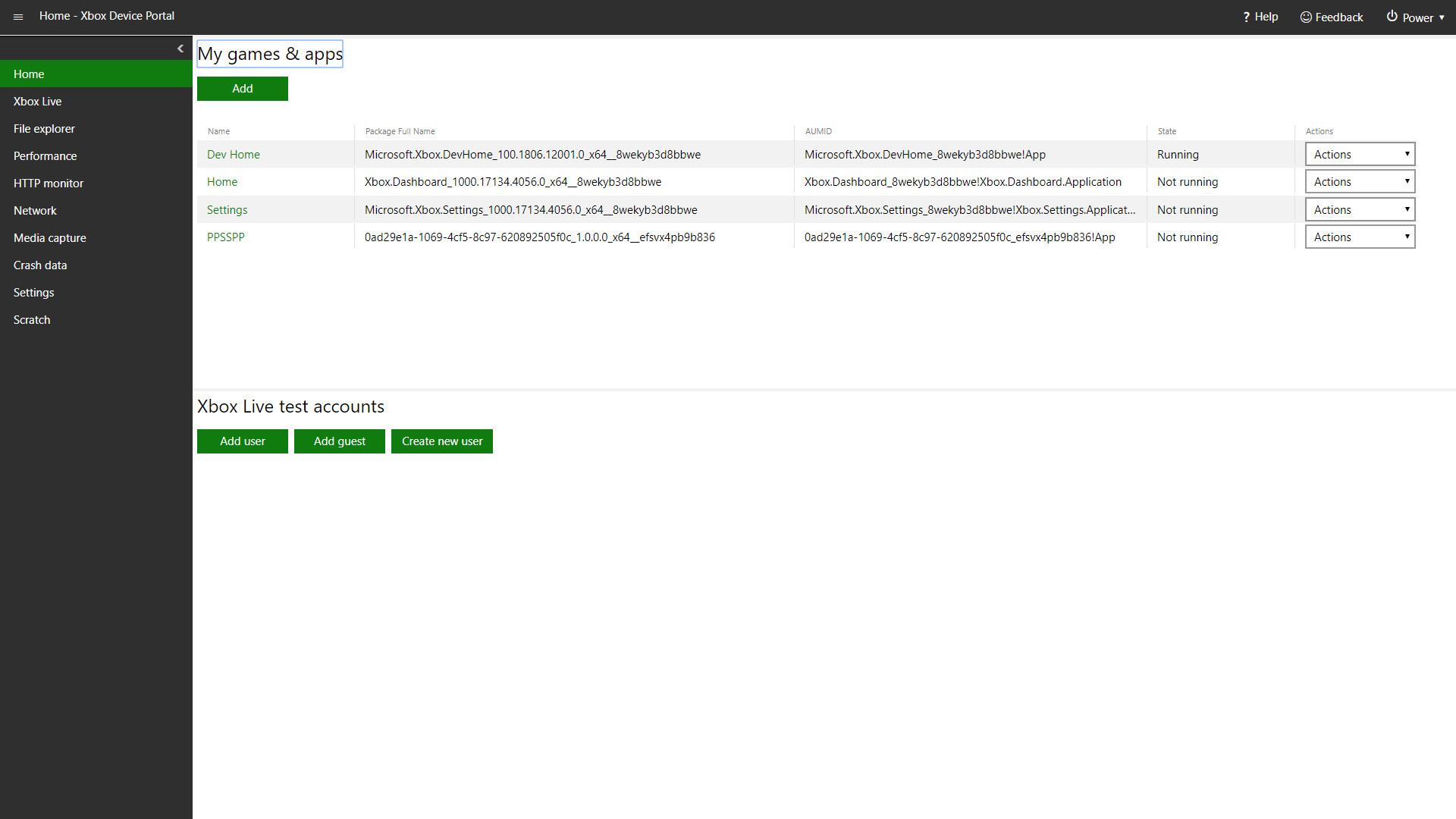This screenshot has height=819, width=1456.
Task: Expand the Power dropdown menu
Action: pos(1416,17)
